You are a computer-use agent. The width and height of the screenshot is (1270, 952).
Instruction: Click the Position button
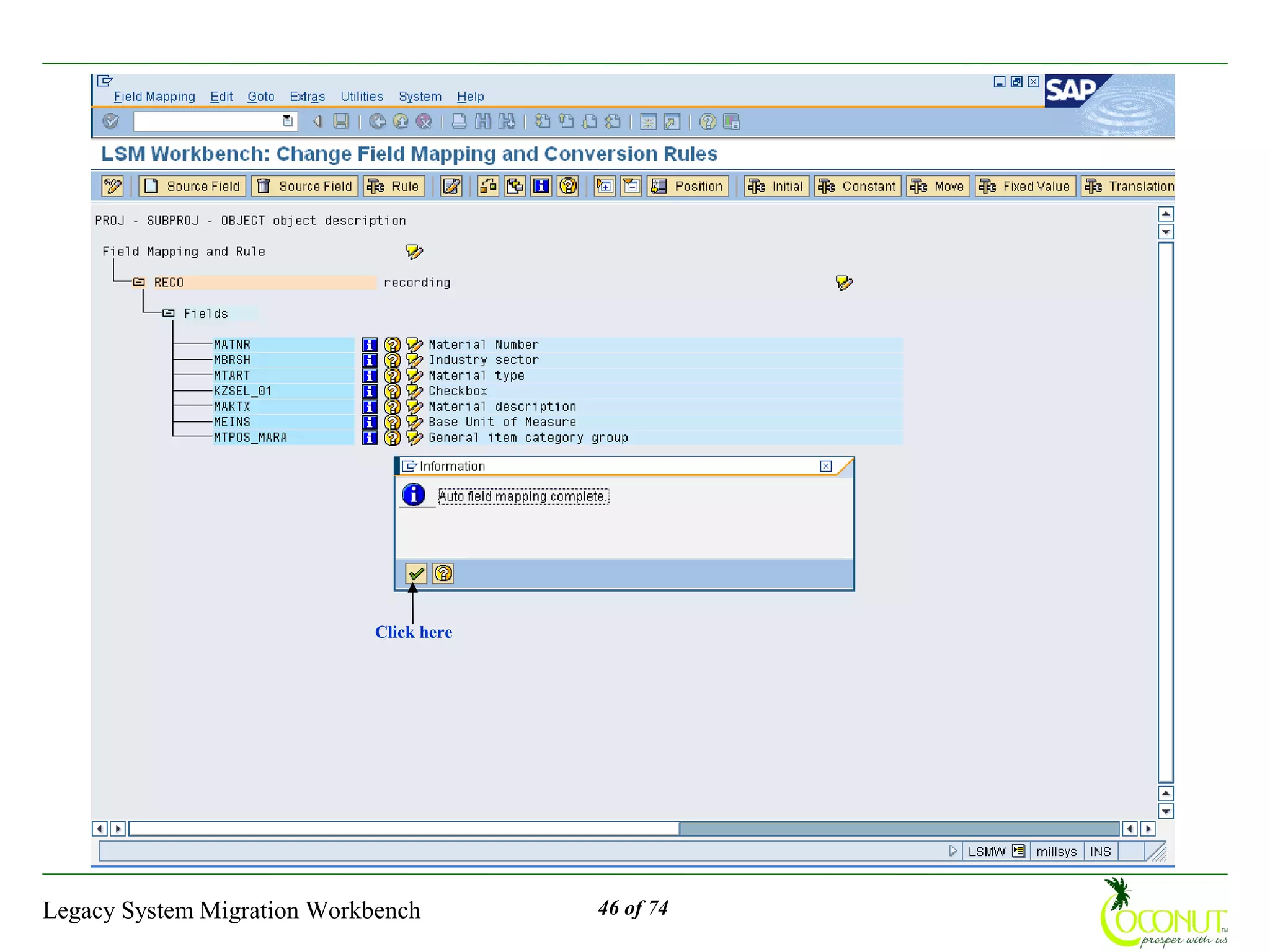pyautogui.click(x=688, y=186)
